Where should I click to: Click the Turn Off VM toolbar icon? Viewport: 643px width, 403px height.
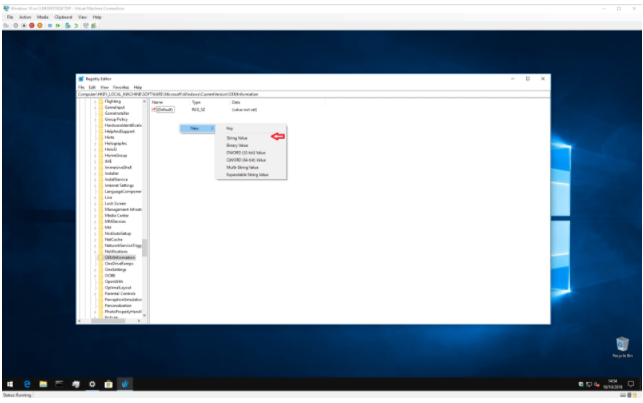click(x=24, y=25)
